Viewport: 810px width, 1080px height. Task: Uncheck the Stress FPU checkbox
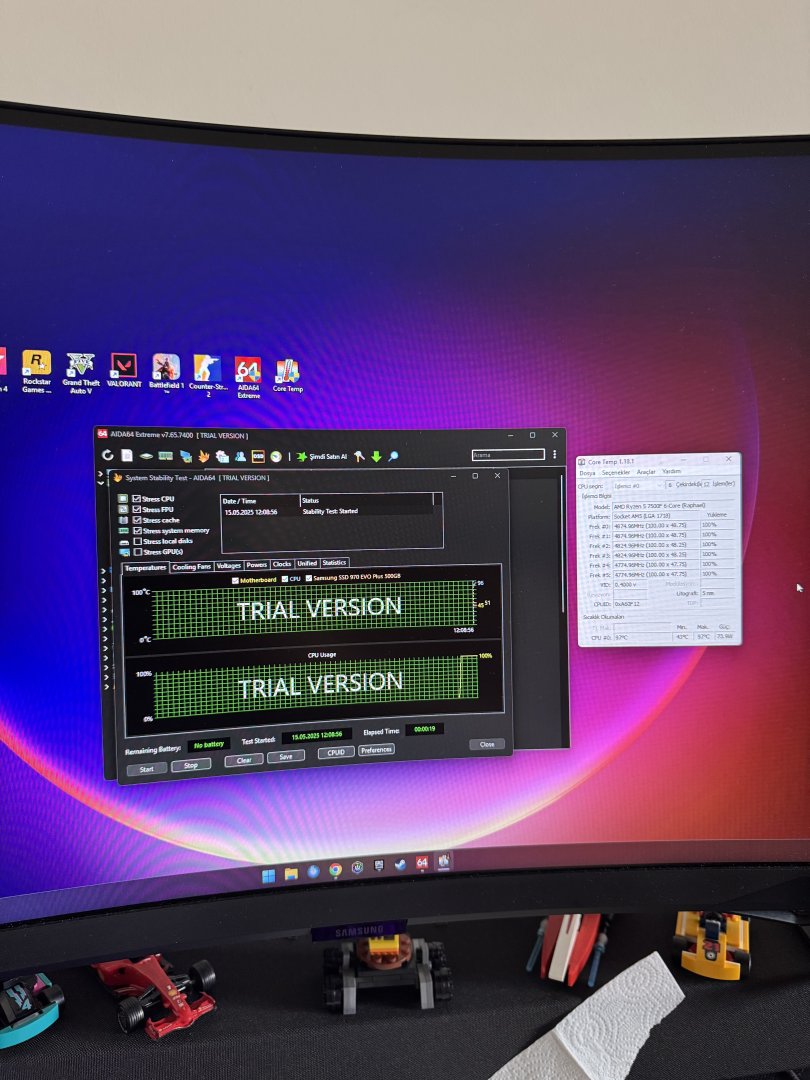[x=136, y=509]
